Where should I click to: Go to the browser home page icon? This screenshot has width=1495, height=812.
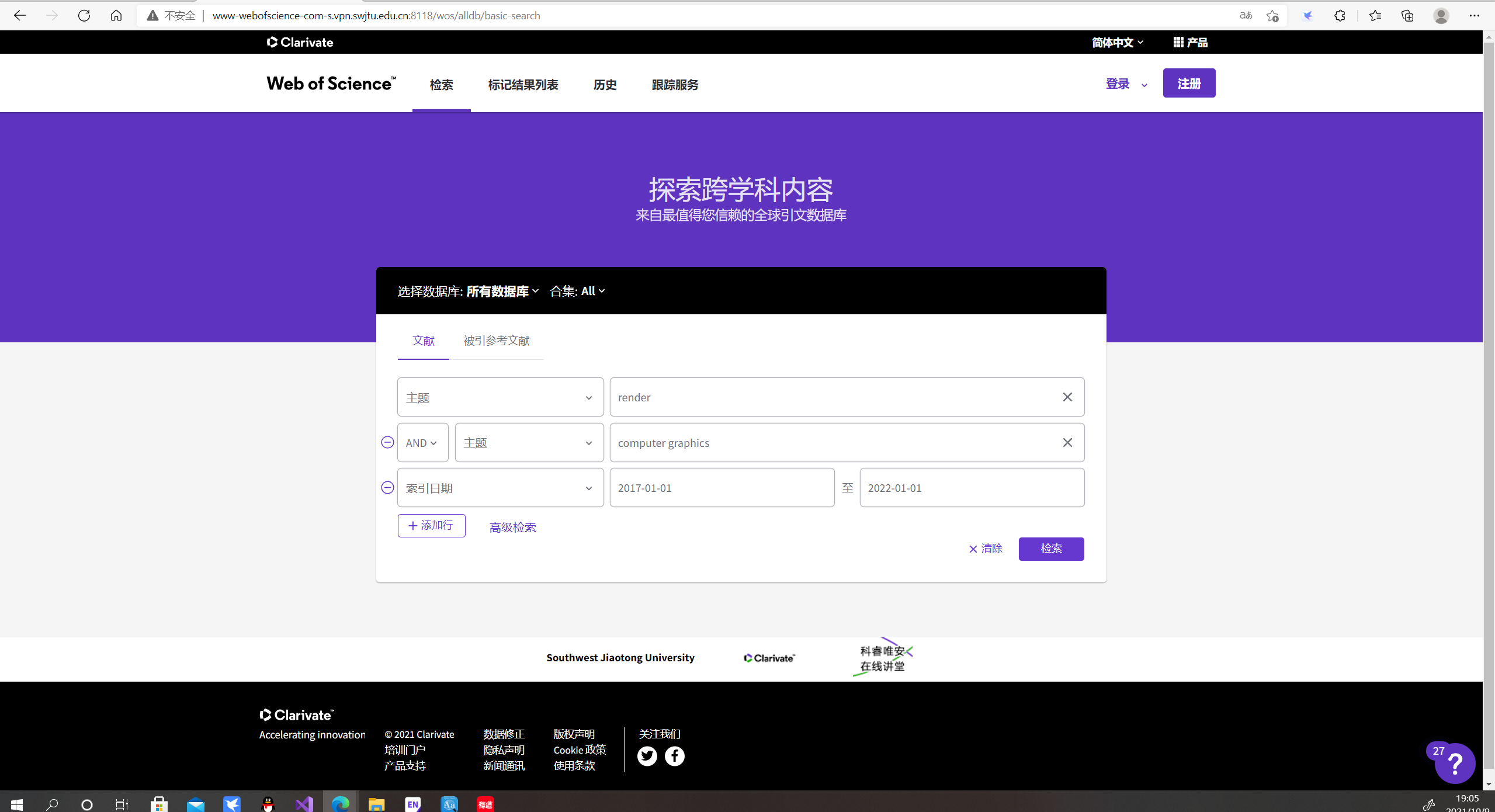coord(116,16)
